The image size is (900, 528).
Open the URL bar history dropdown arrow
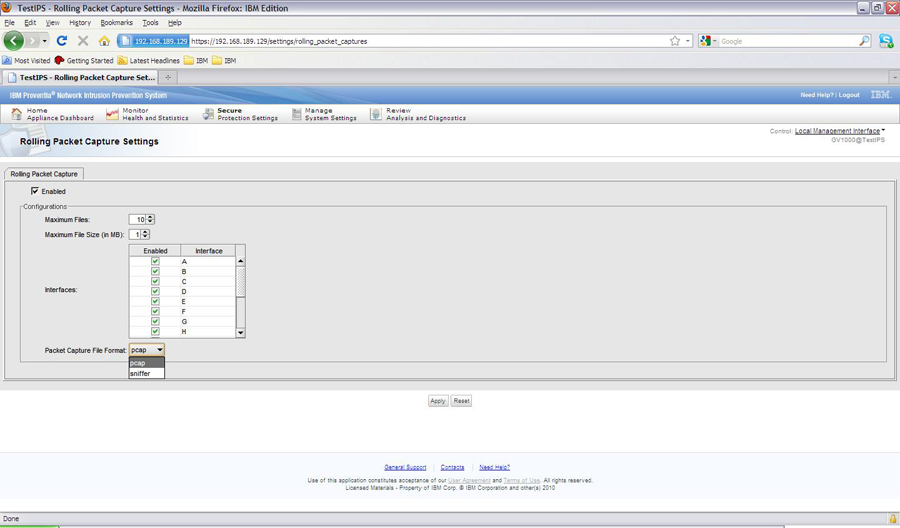point(688,41)
